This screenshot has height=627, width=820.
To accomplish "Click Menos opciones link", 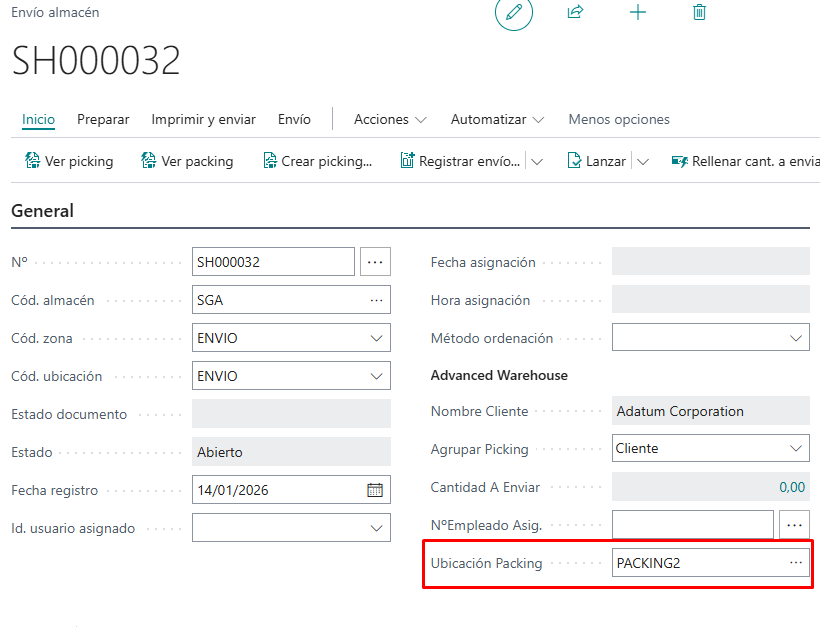I will [x=619, y=119].
